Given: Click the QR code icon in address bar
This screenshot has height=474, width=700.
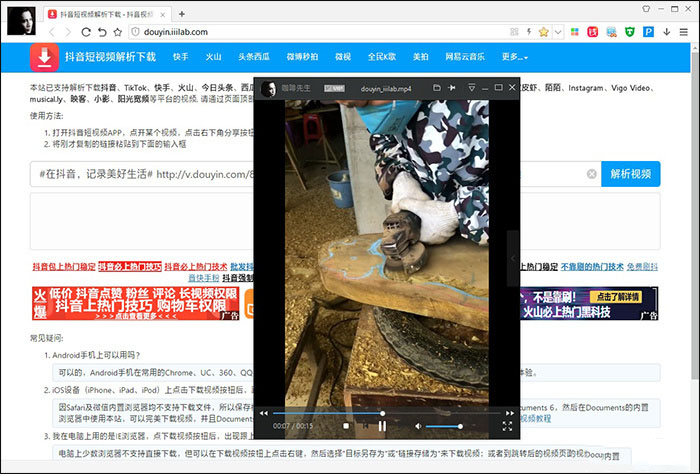Looking at the screenshot, I should click(x=514, y=32).
